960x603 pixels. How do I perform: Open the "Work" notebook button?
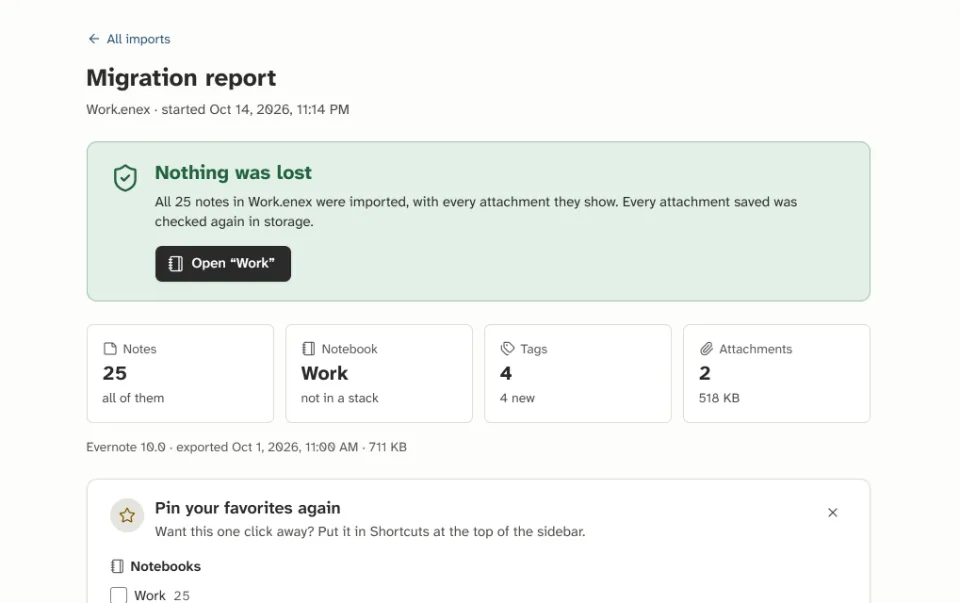tap(223, 264)
